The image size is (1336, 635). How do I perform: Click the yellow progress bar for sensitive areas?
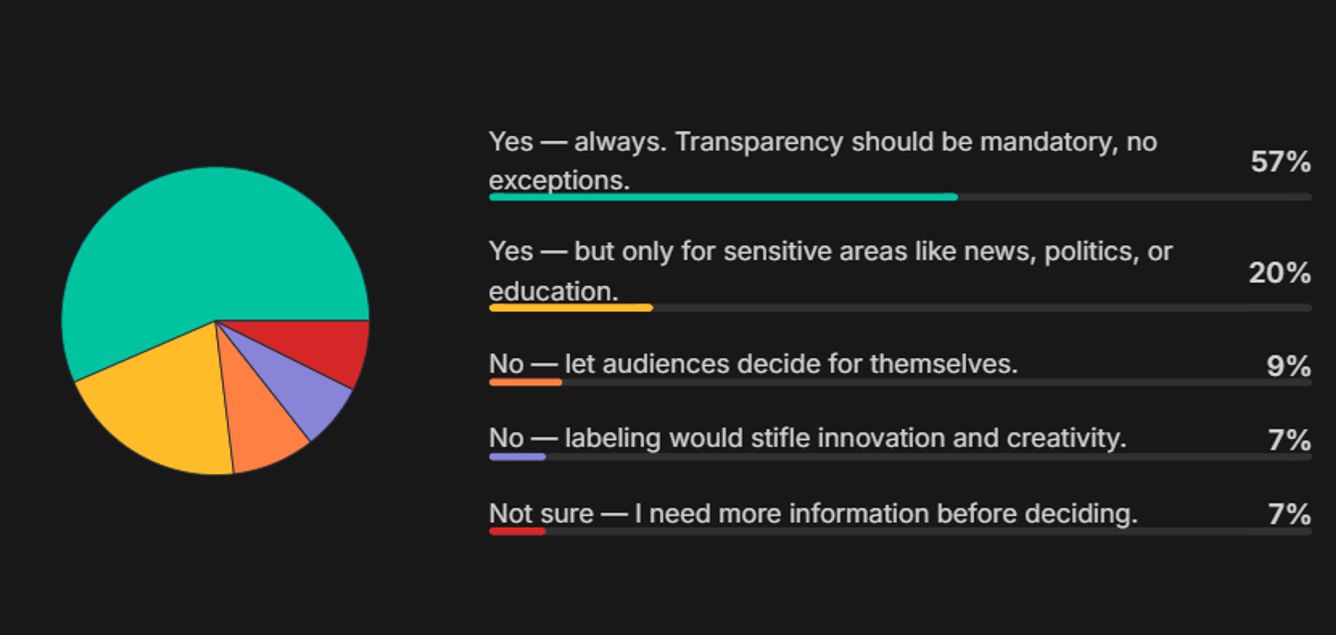click(570, 308)
